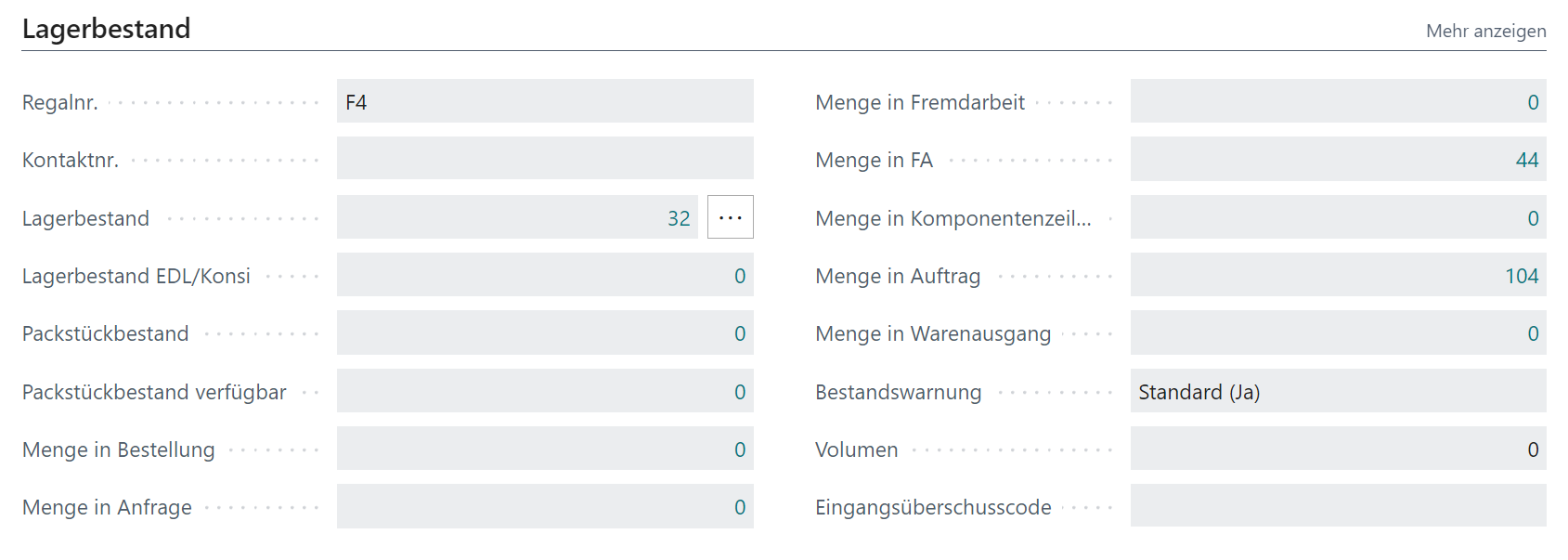Drill down on Menge in FA value 44
The height and width of the screenshot is (560, 1568).
(x=1525, y=159)
